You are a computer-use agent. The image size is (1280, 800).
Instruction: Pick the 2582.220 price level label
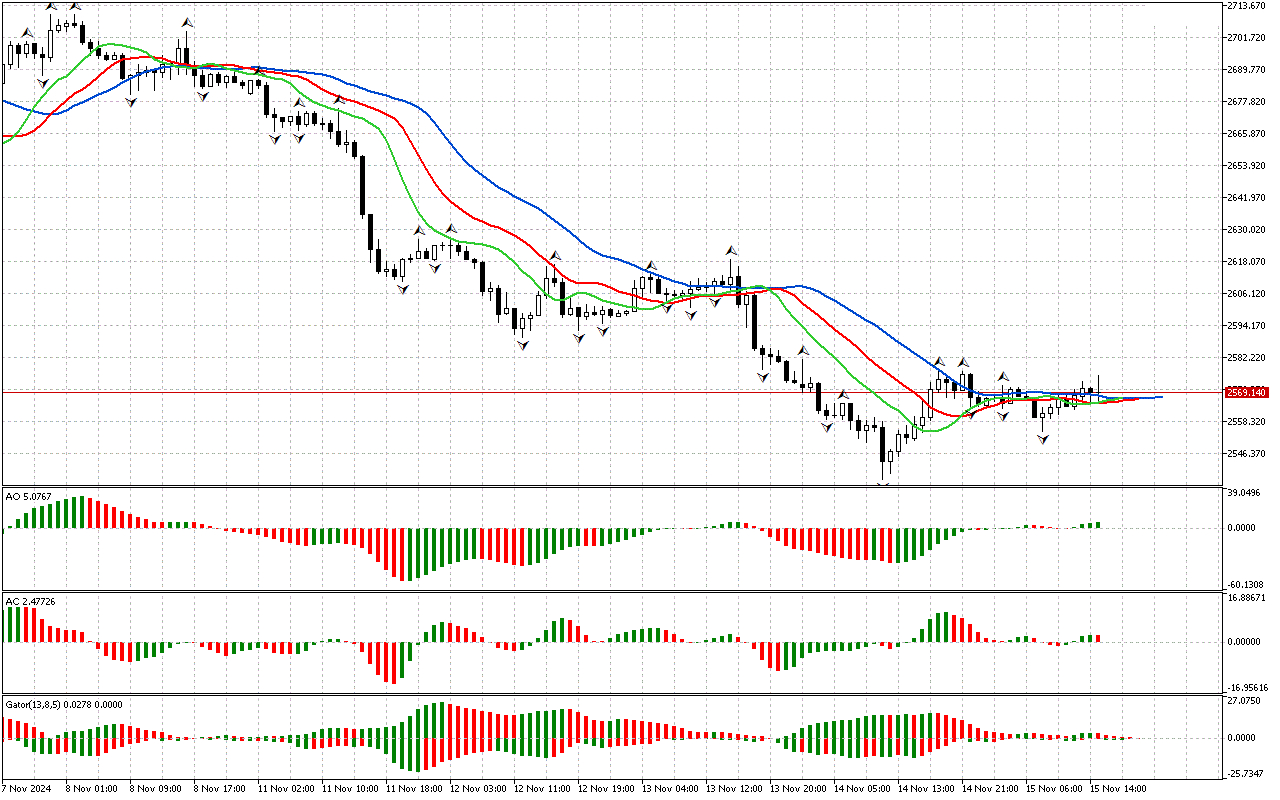tap(1248, 358)
